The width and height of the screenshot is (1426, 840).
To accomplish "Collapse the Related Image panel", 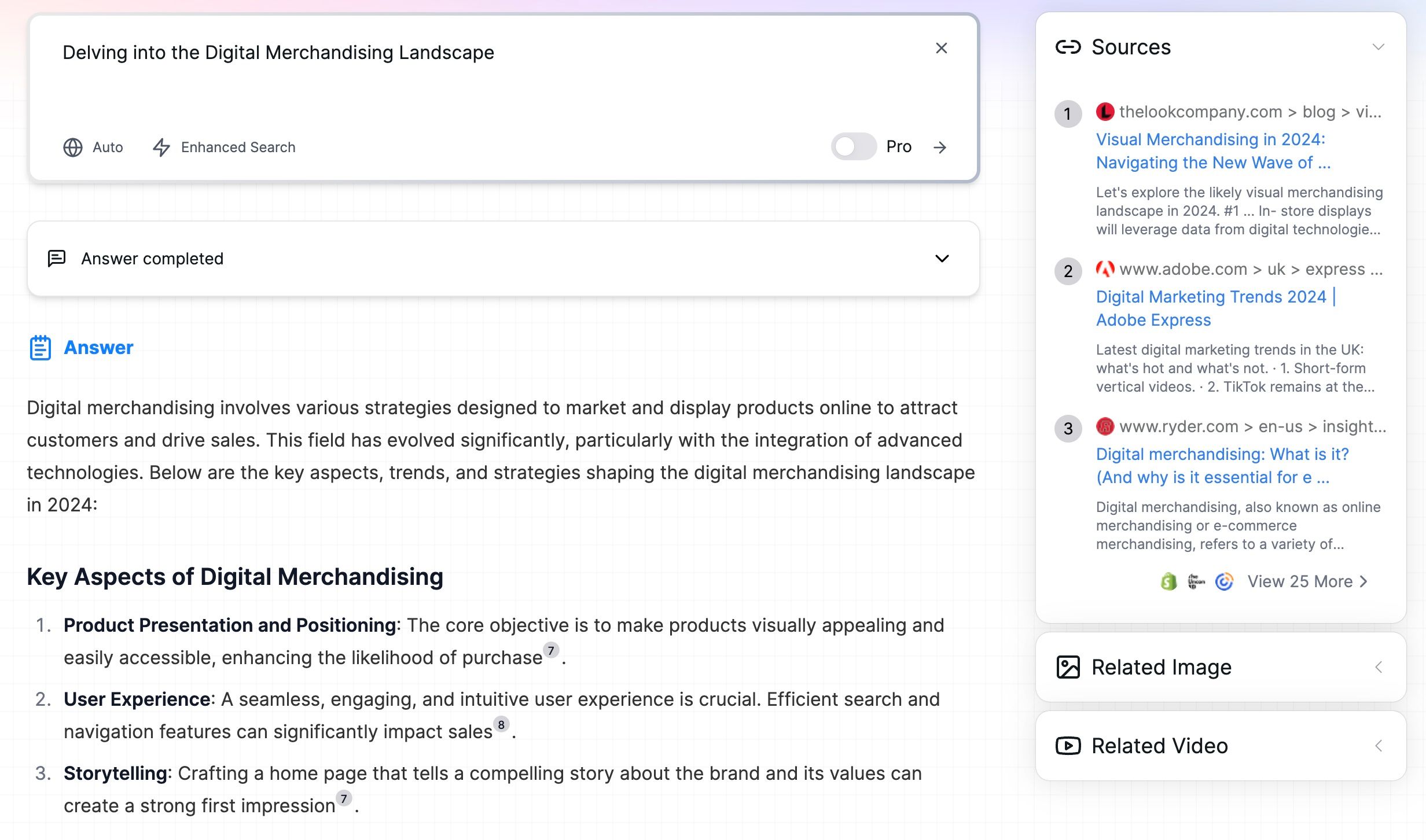I will point(1380,665).
